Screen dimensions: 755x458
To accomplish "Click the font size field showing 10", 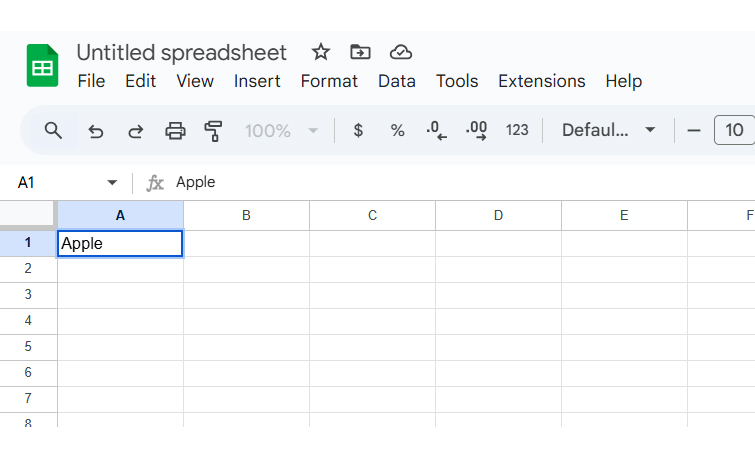I will pyautogui.click(x=734, y=130).
